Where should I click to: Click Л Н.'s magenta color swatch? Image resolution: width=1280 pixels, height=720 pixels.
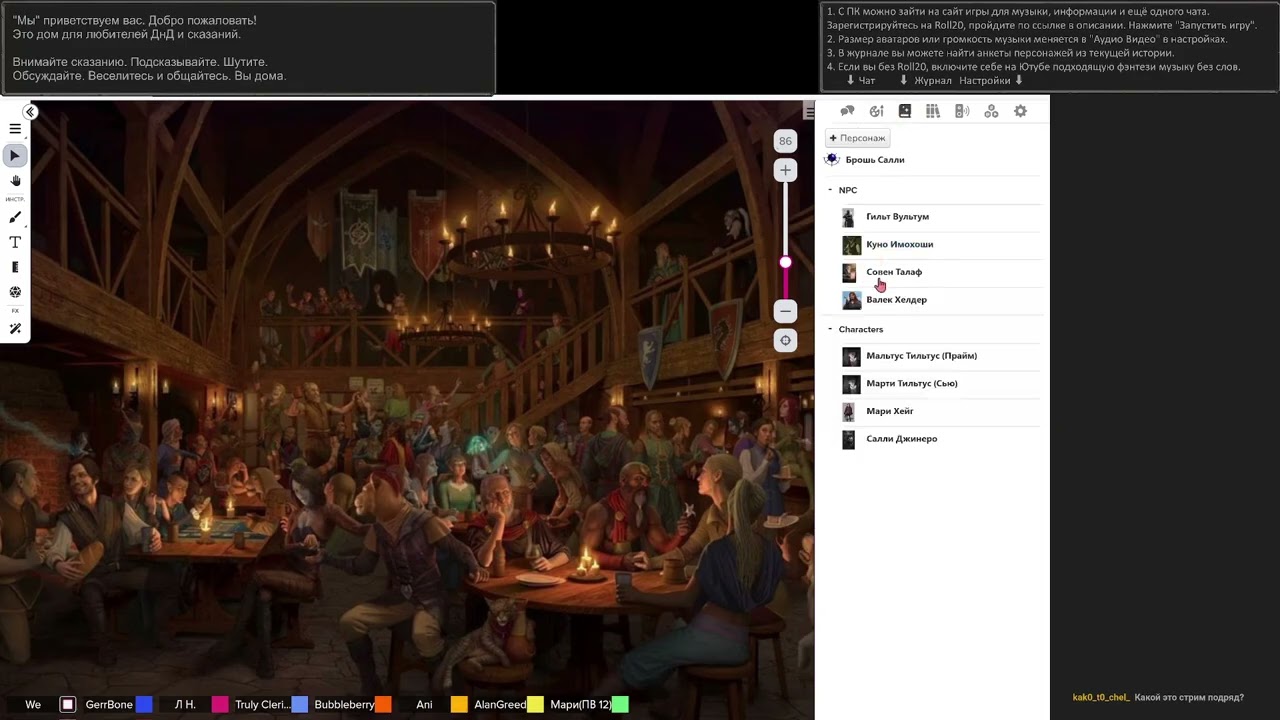[x=220, y=705]
